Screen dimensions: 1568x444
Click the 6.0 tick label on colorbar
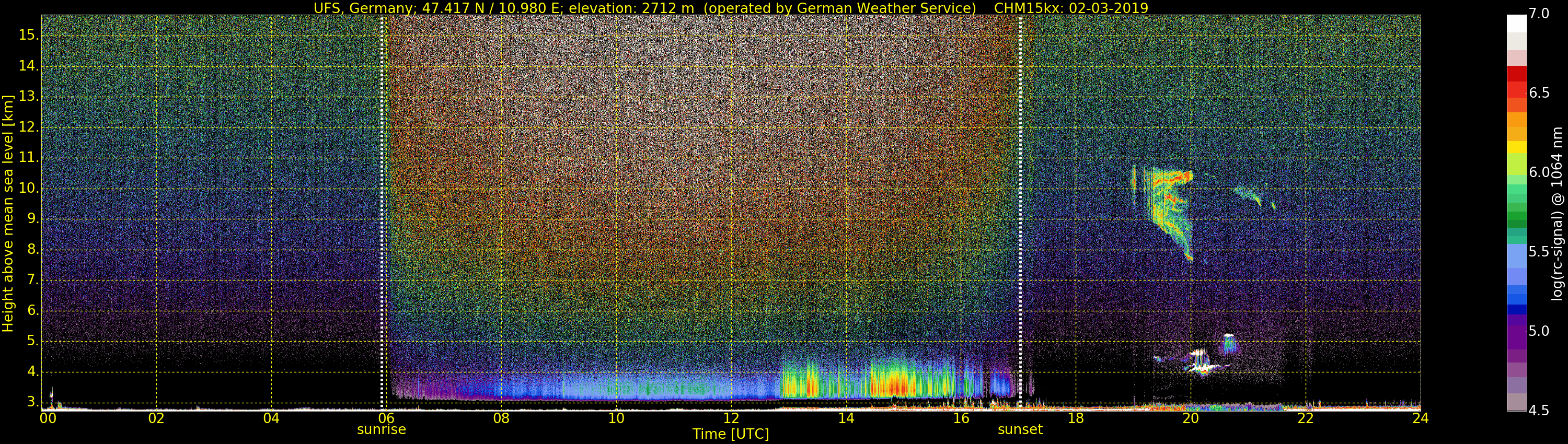[1539, 172]
